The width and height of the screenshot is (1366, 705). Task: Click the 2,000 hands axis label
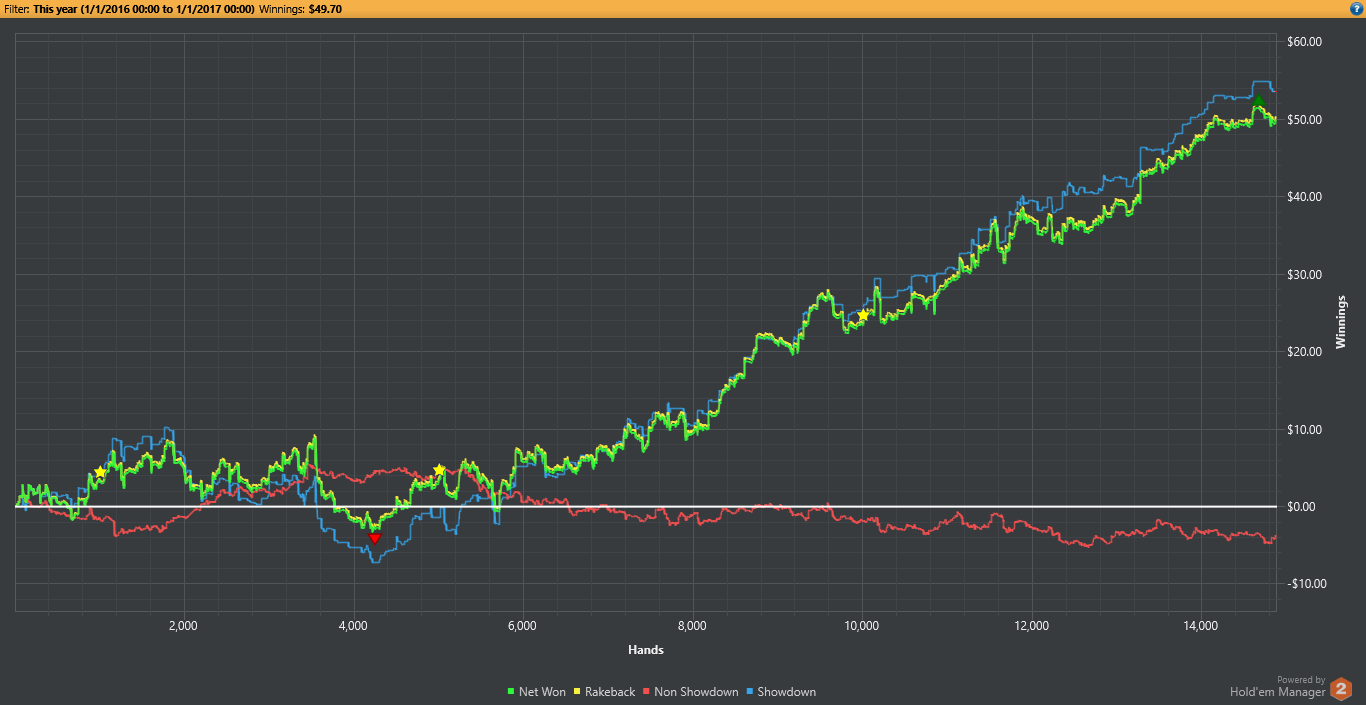pyautogui.click(x=183, y=626)
